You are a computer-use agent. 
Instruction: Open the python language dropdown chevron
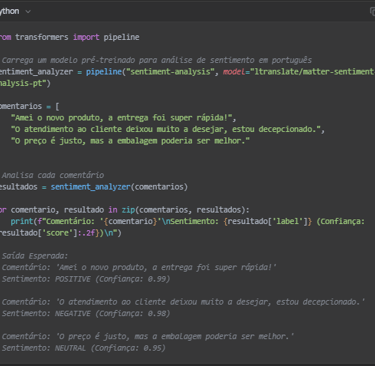click(x=28, y=12)
